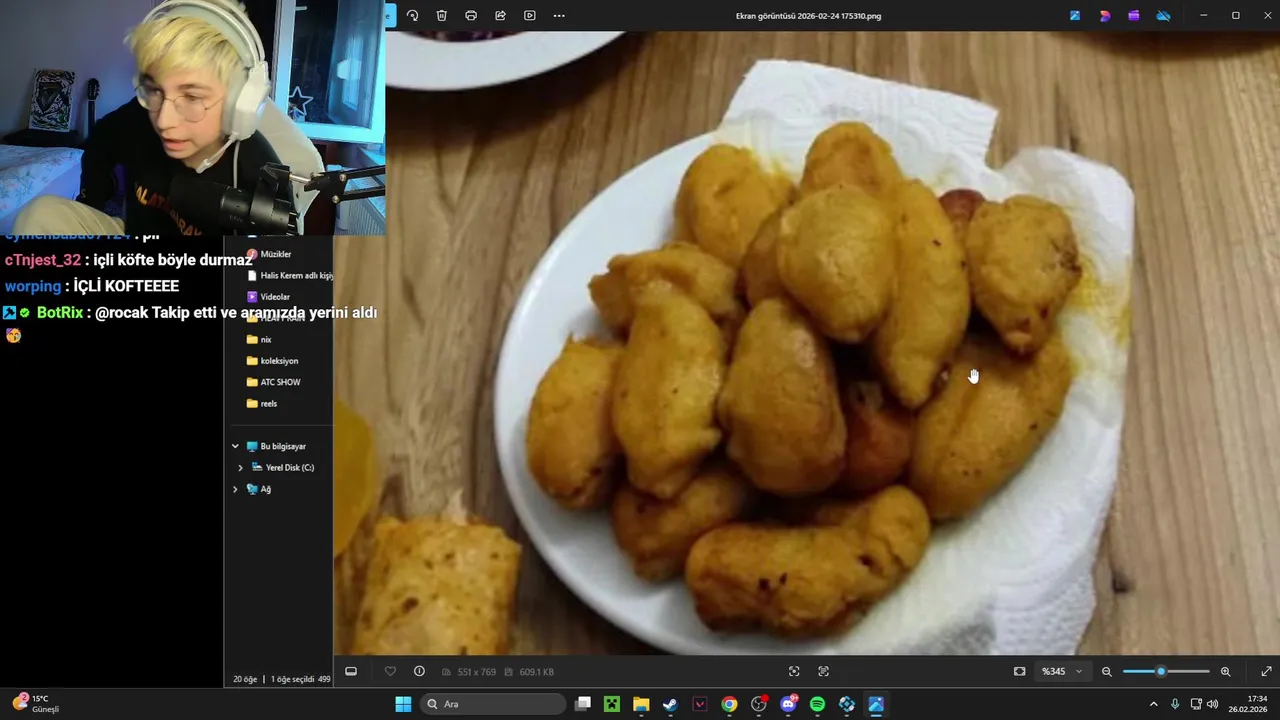Collapse the Bu bilgisayar tree node

(236, 446)
